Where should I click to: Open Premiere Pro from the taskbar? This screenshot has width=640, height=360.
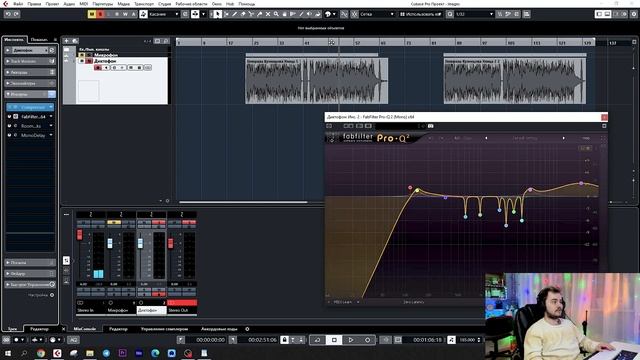pyautogui.click(x=122, y=353)
